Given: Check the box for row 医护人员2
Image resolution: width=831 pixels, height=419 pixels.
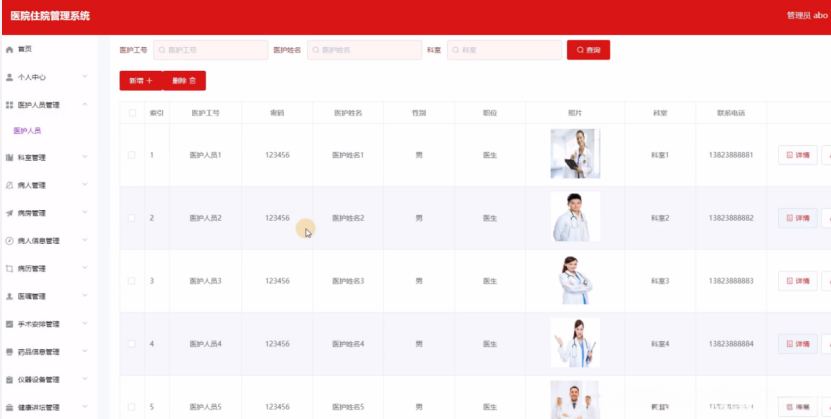Looking at the screenshot, I should 132,218.
